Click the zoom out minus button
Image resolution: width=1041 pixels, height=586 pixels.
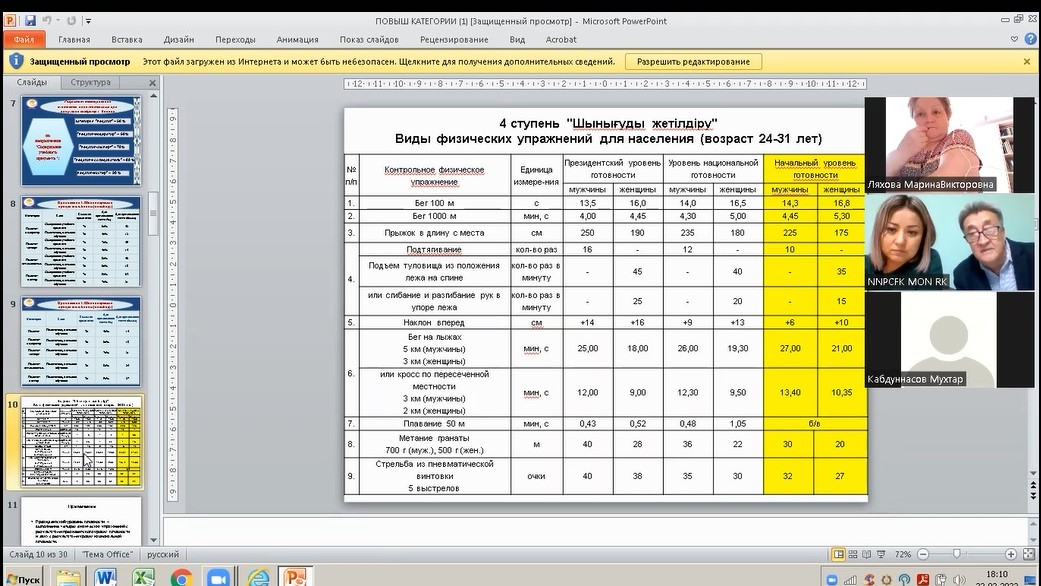923,554
